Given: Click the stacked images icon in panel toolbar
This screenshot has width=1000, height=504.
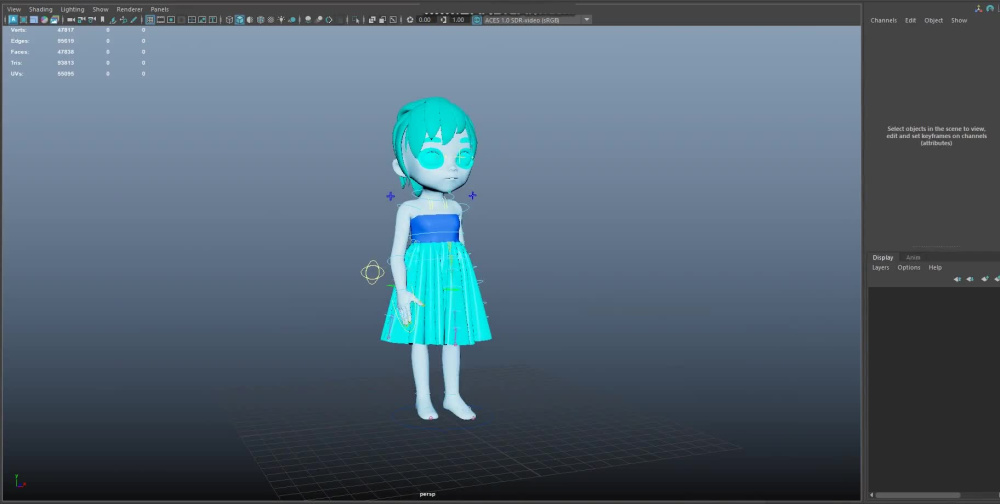Looking at the screenshot, I should pyautogui.click(x=55, y=20).
